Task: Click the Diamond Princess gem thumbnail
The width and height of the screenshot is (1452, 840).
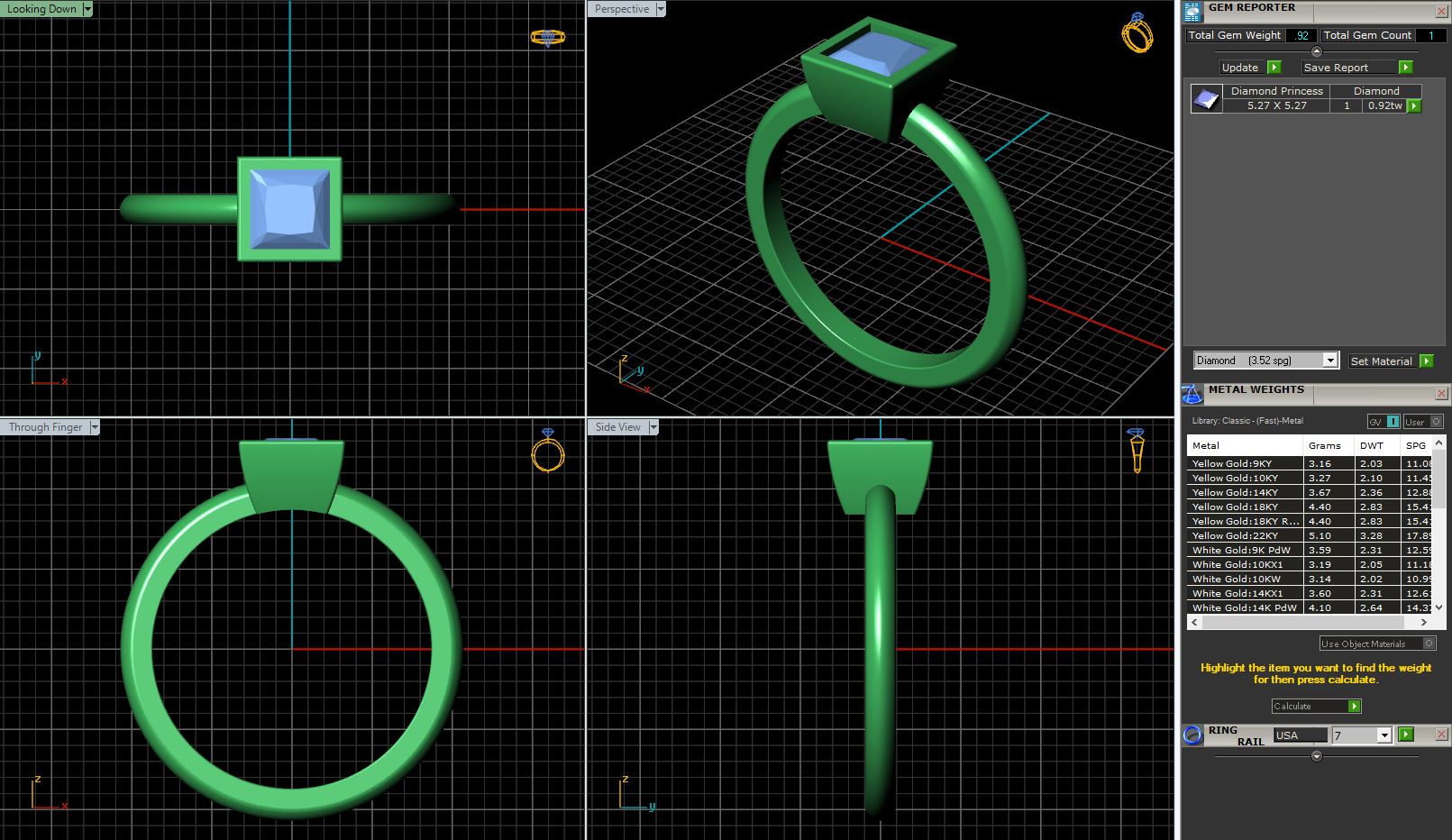Action: coord(1205,98)
